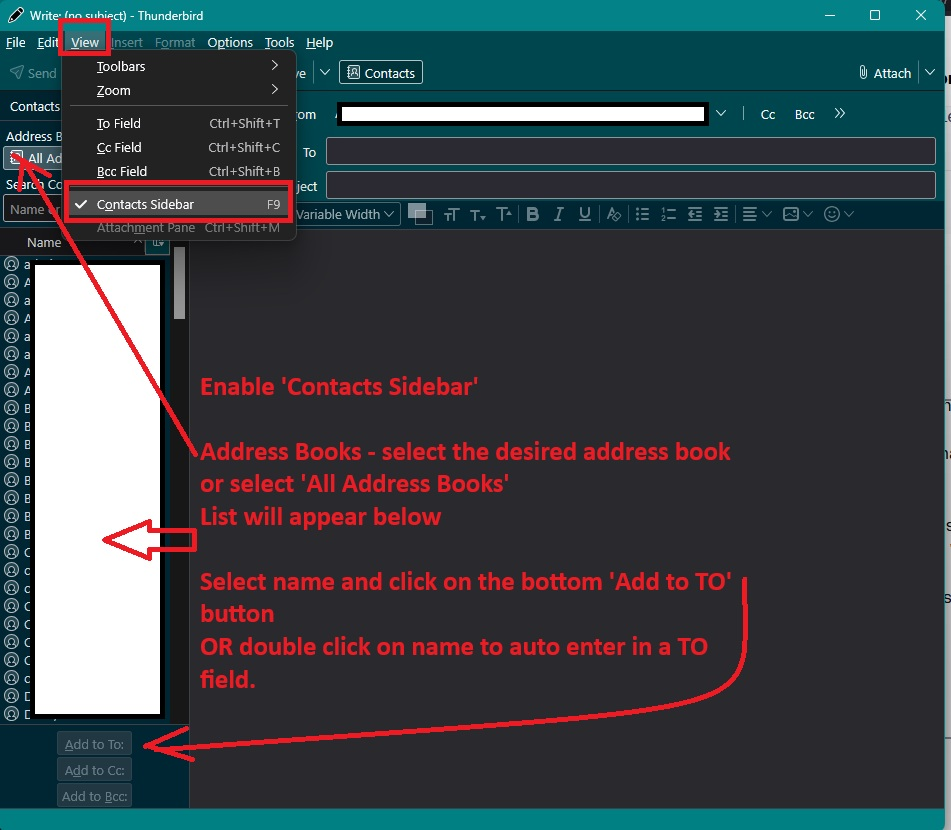This screenshot has height=830, width=951.
Task: Click the text color swatch in formatting bar
Action: pyautogui.click(x=417, y=212)
